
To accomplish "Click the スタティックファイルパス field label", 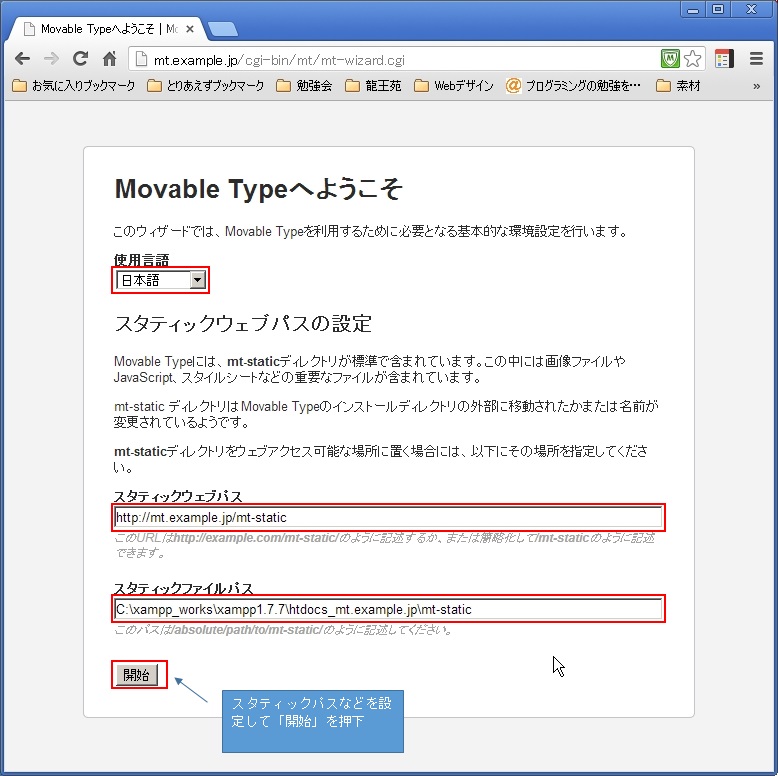I will pos(184,588).
